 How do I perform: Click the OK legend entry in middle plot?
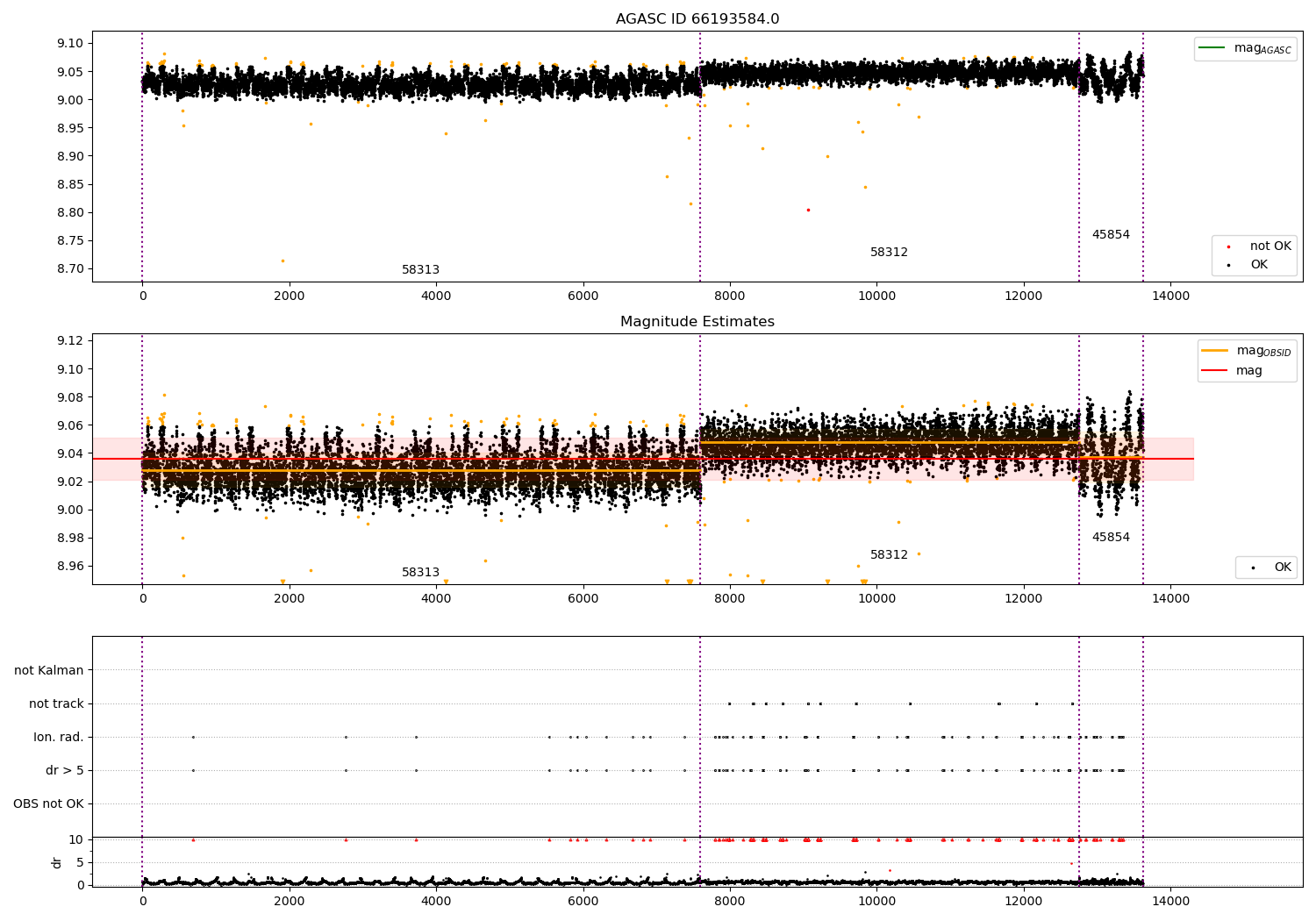point(1271,568)
